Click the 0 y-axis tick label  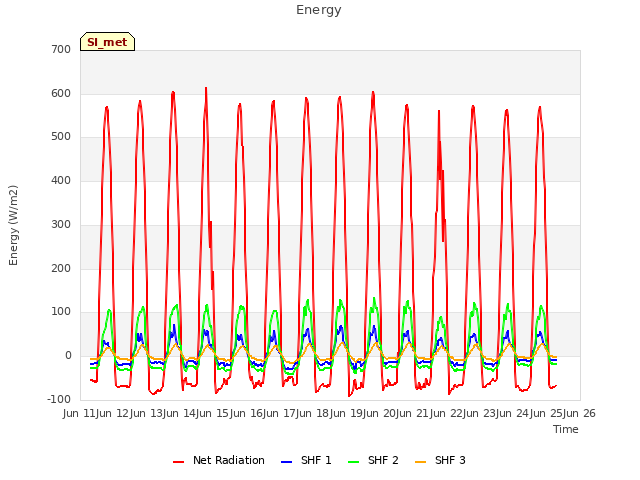tap(68, 356)
